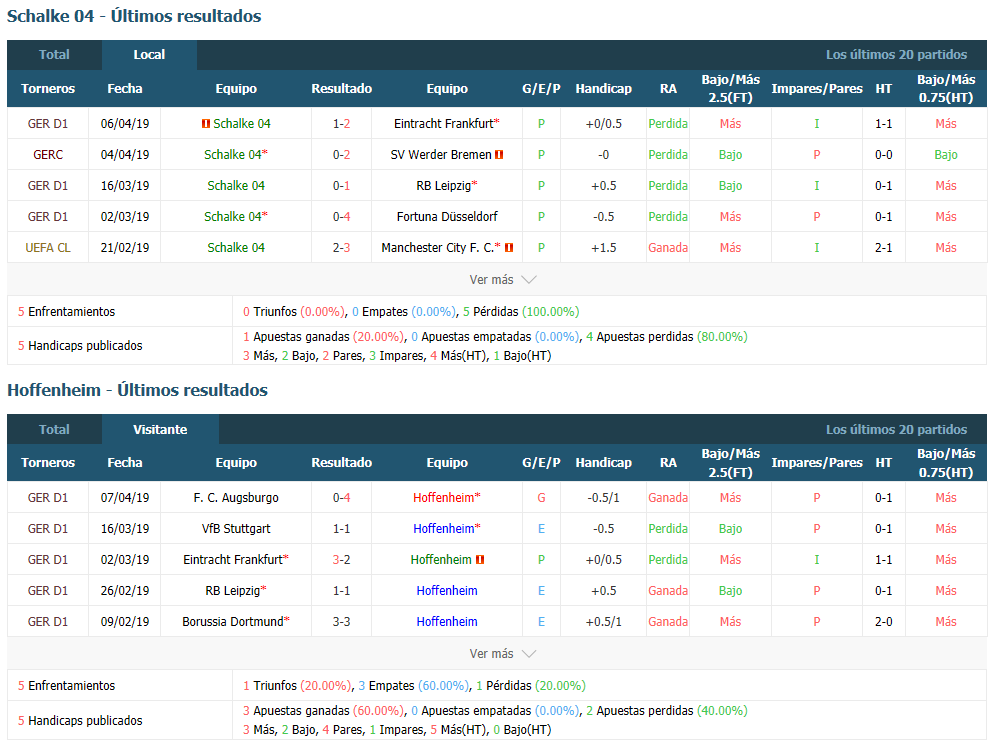Click 'G/E/P' column header in Schalke table
Viewport: 996px width, 746px height.
541,89
